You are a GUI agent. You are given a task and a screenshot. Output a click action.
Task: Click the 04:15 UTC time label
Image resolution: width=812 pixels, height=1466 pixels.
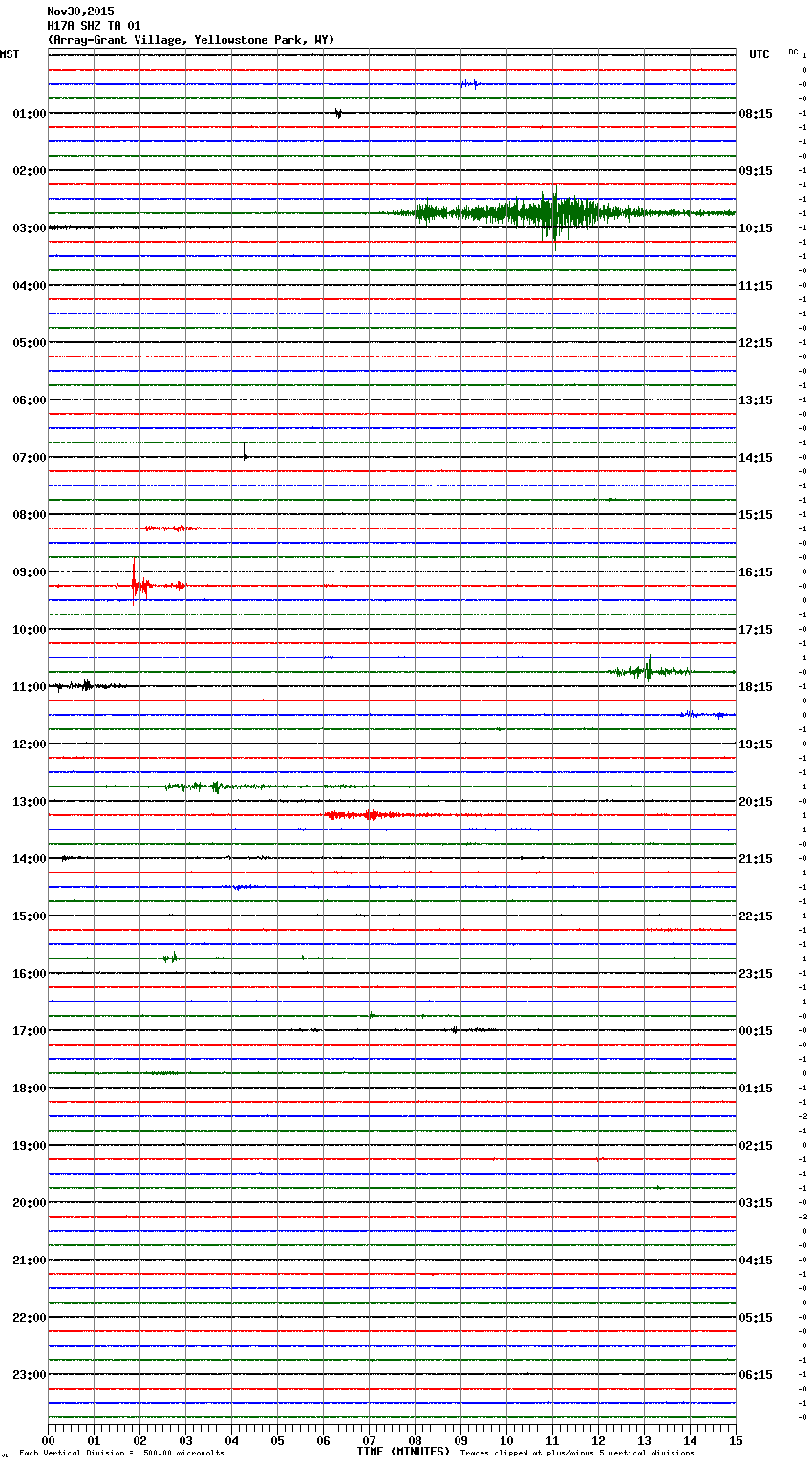click(756, 1261)
